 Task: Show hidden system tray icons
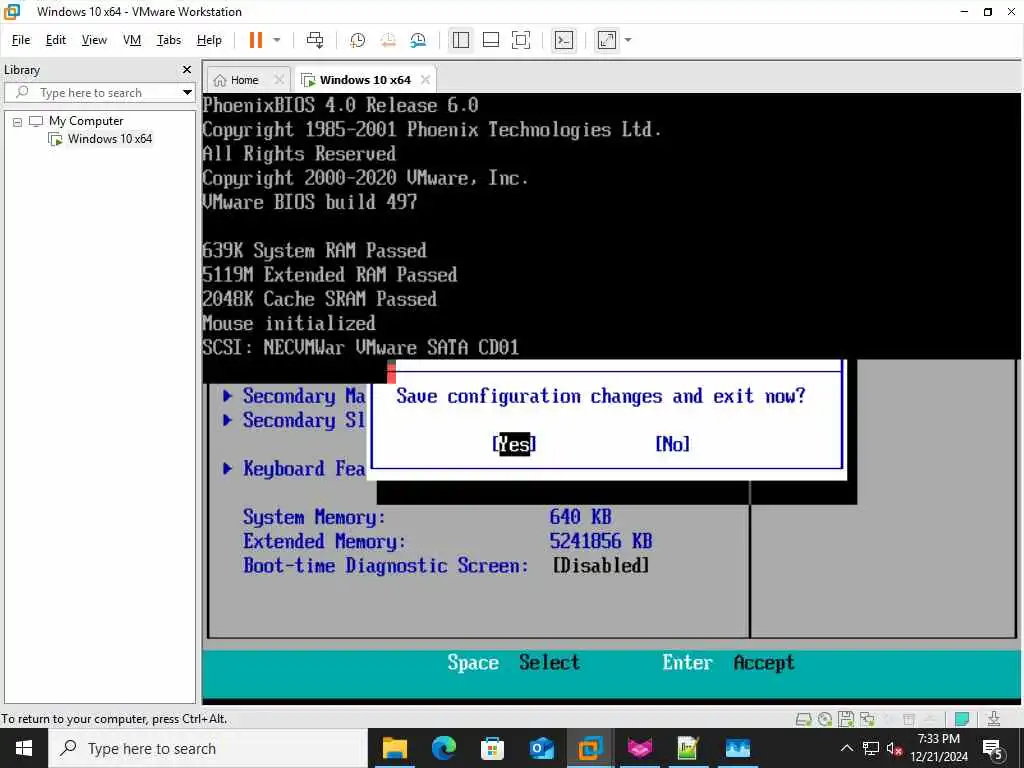tap(846, 748)
